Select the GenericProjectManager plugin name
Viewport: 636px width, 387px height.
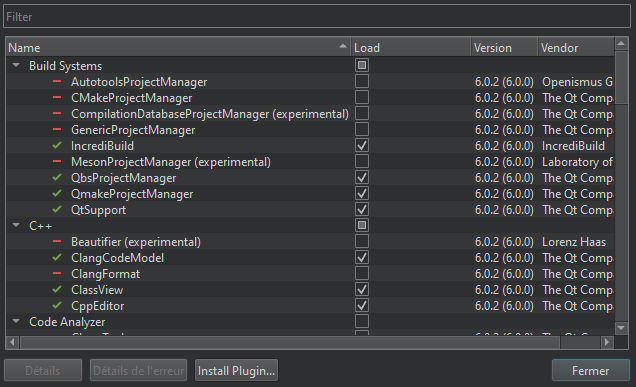[x=133, y=130]
